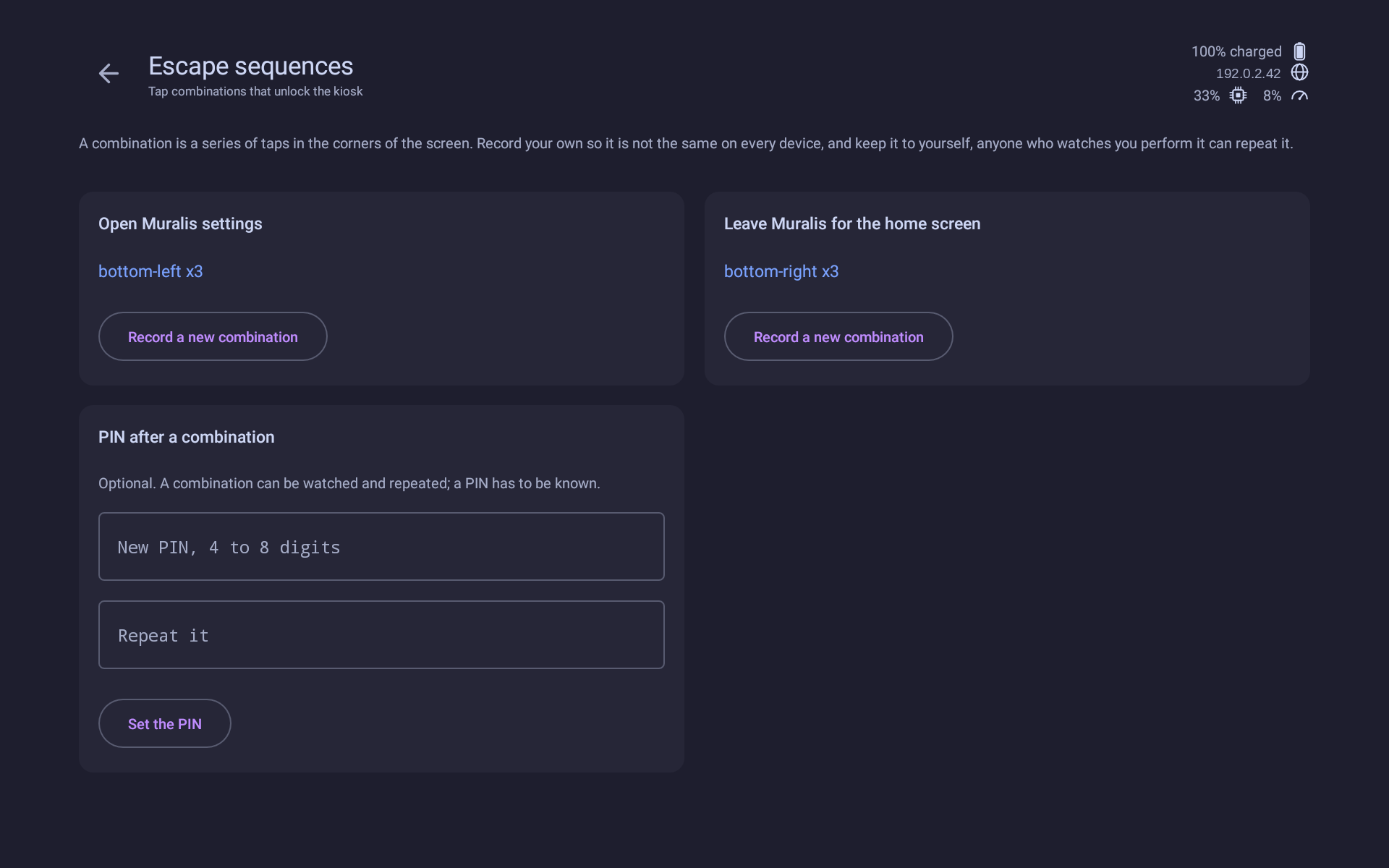
Task: Click the bottom-left x3 combination text
Action: 150,271
